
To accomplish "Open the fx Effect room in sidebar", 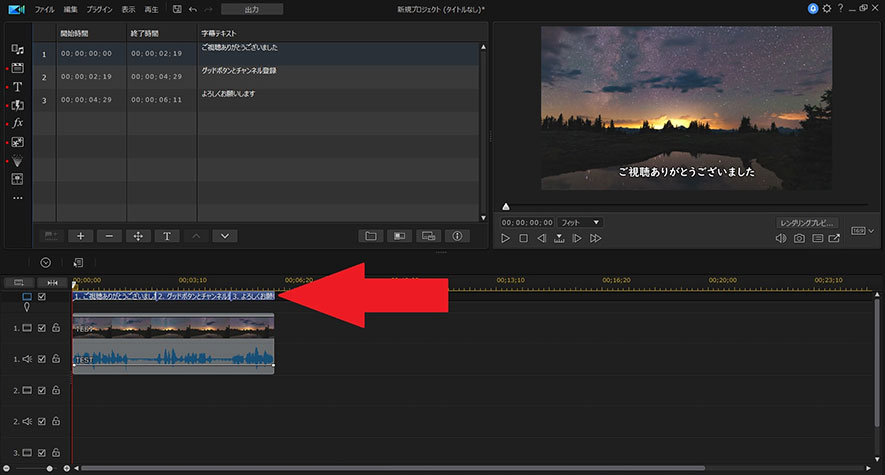I will [x=17, y=123].
